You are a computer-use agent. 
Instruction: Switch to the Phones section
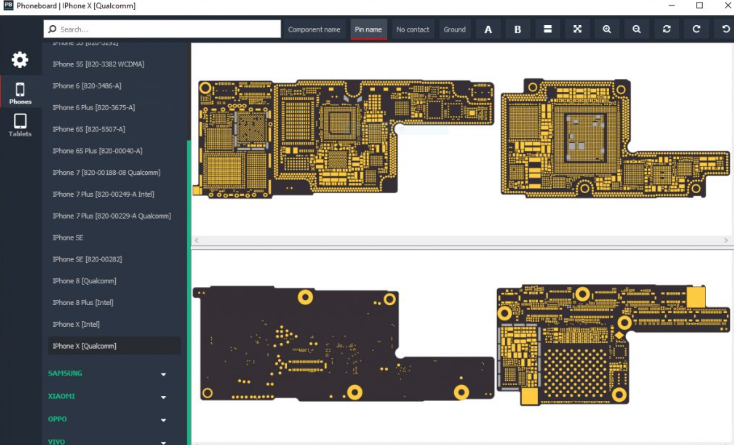pyautogui.click(x=20, y=93)
